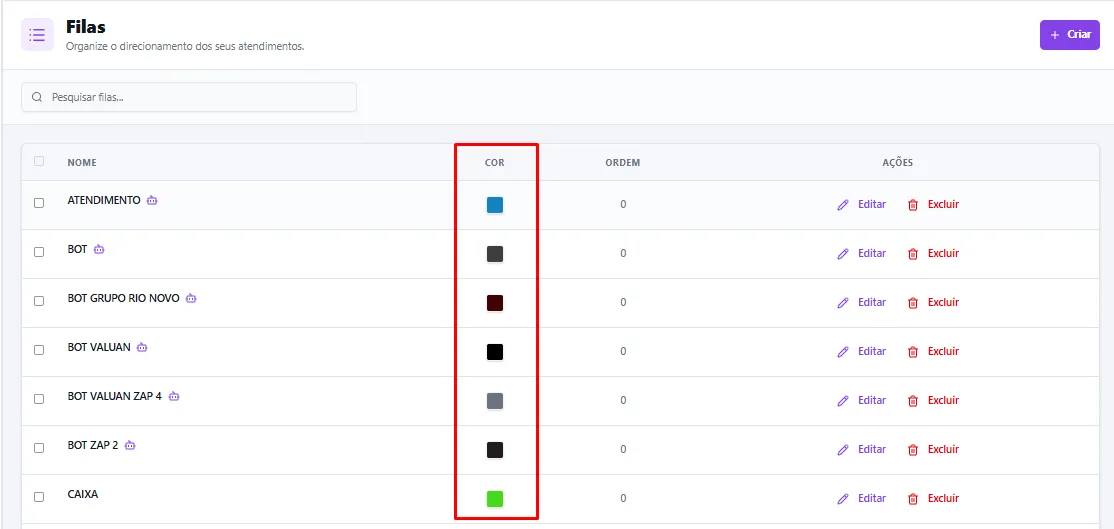Click the Filas page title

pos(86,27)
